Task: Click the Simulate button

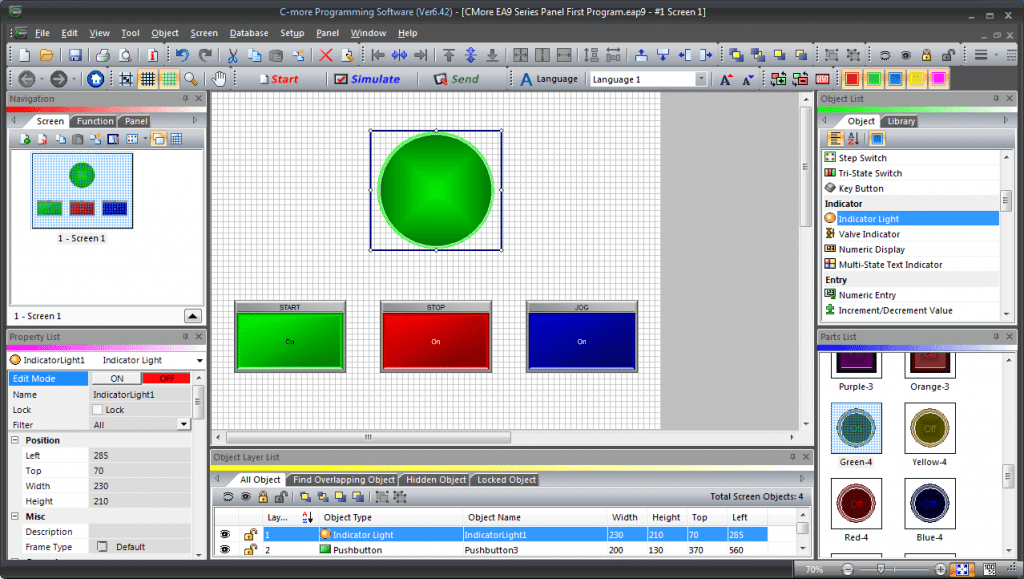Action: click(x=367, y=77)
